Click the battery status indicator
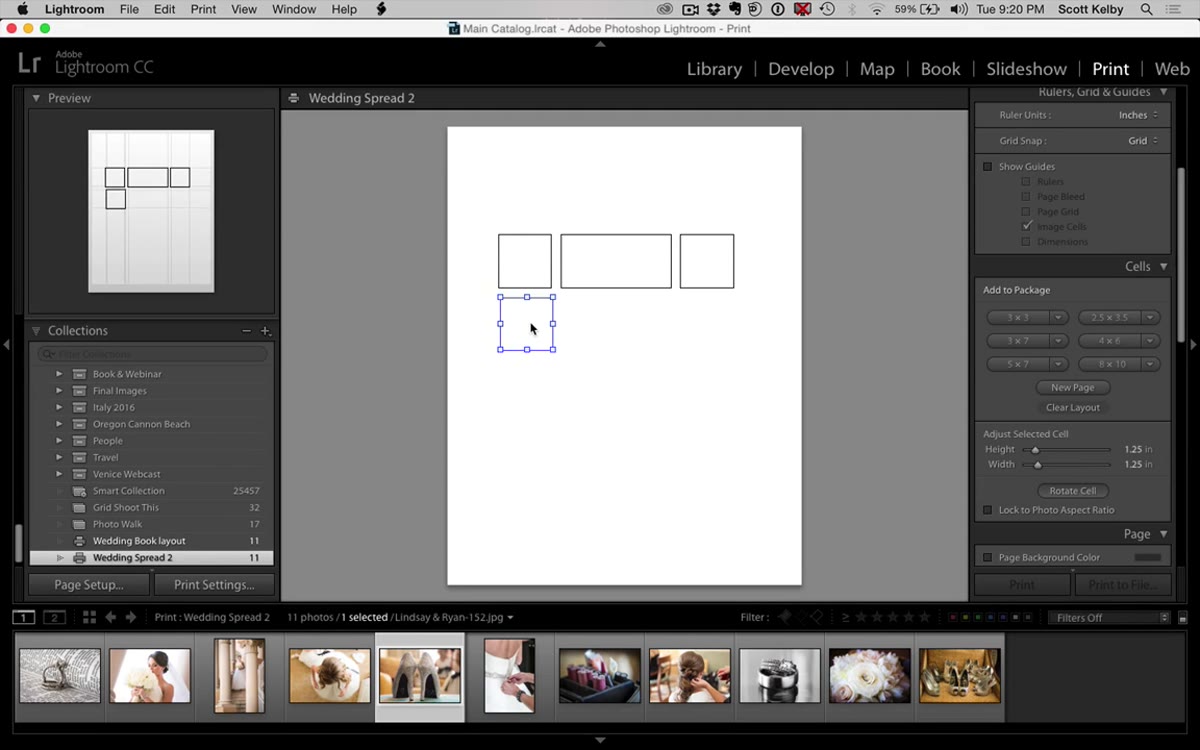The image size is (1200, 750). pos(917,9)
